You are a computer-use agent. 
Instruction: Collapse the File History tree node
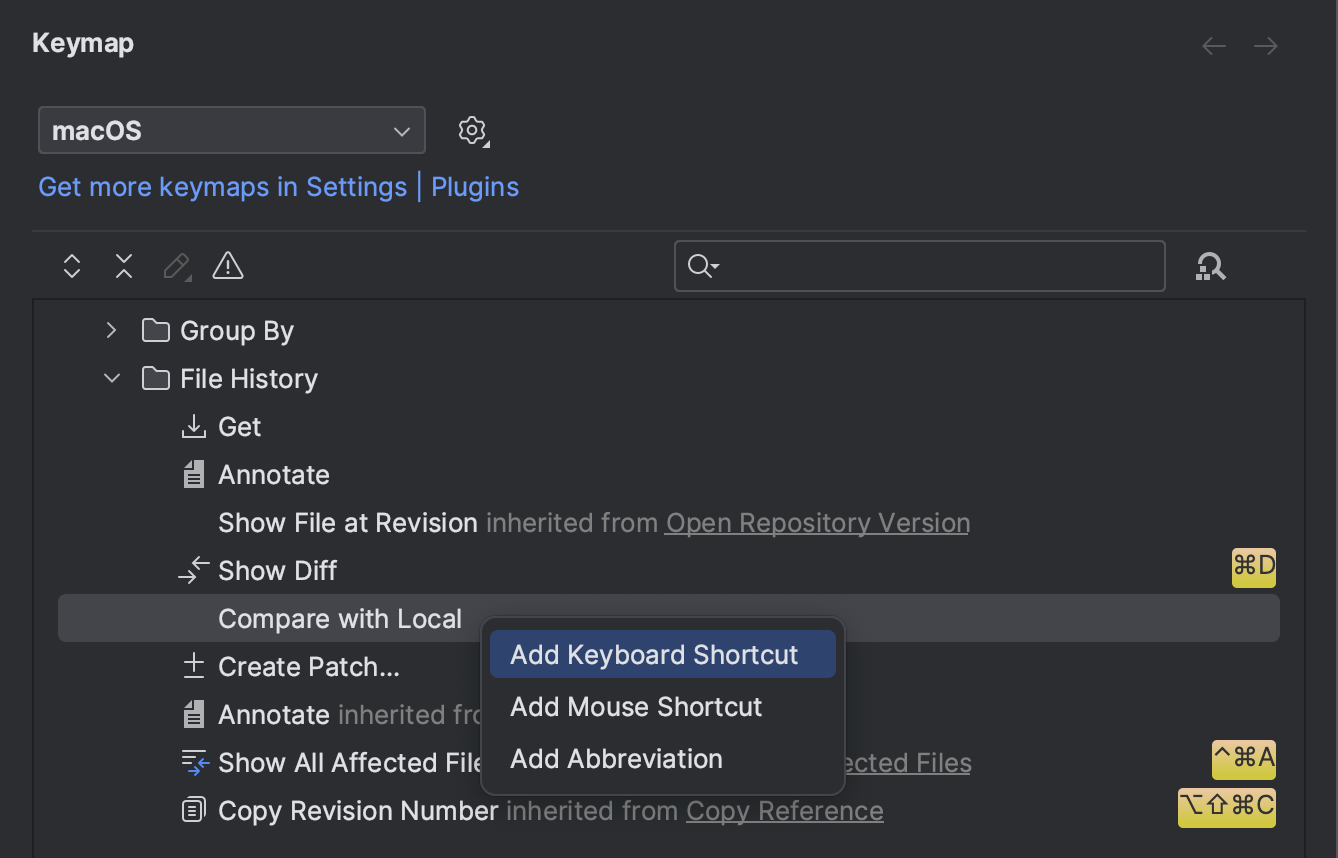[x=111, y=378]
